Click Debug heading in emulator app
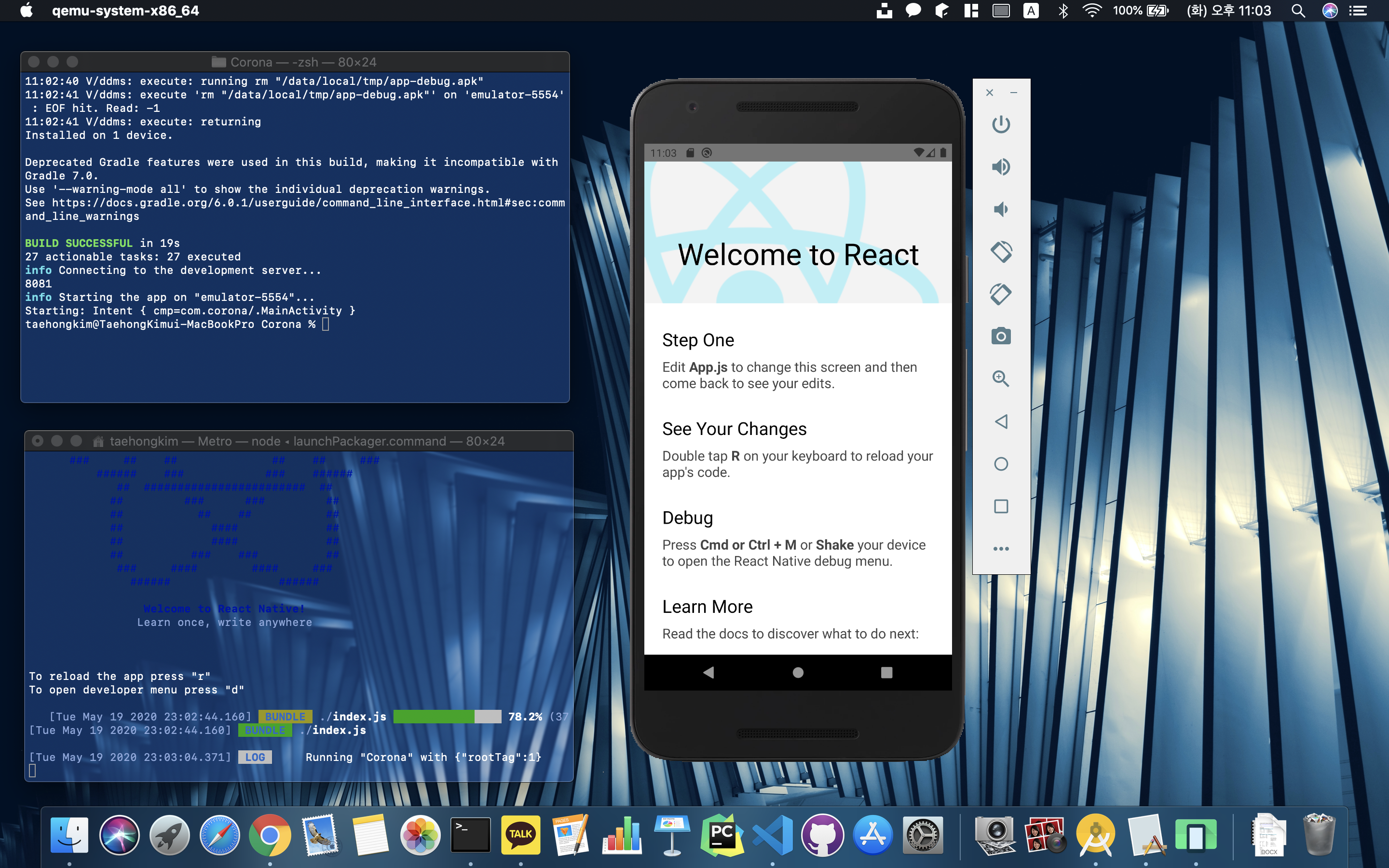This screenshot has height=868, width=1389. coord(688,518)
